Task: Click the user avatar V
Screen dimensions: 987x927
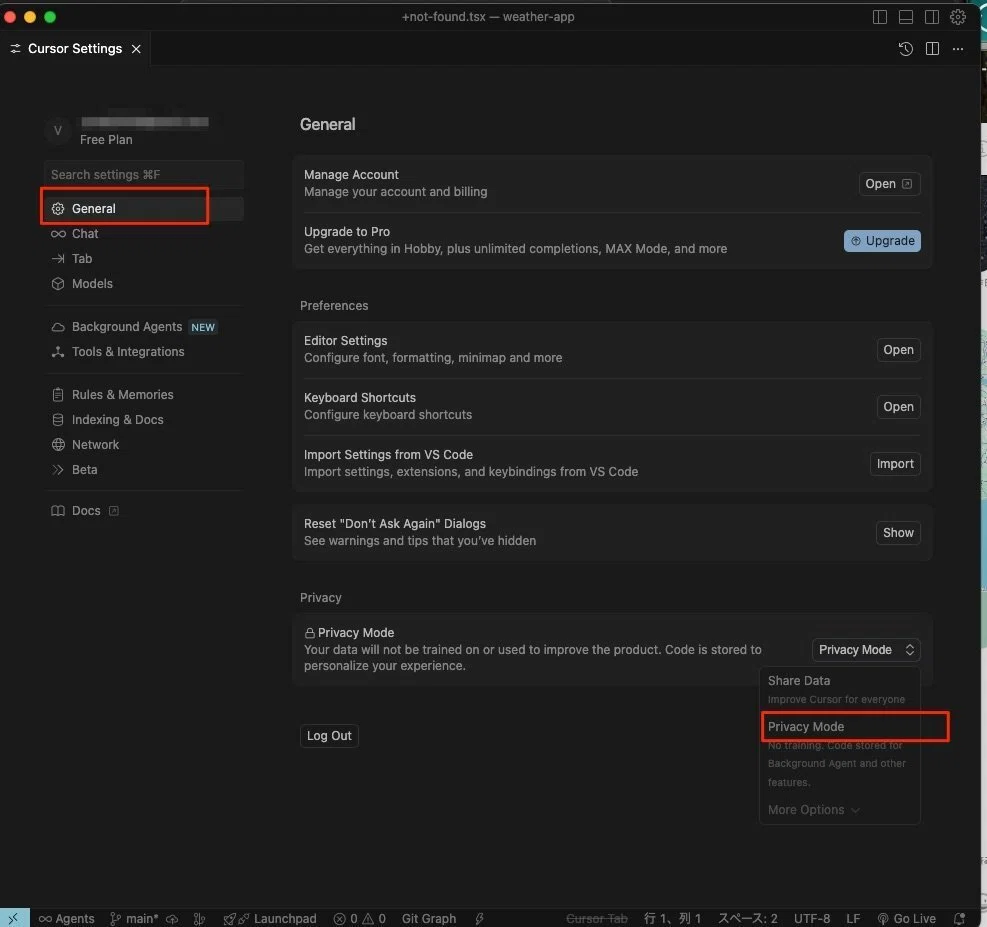Action: pos(57,131)
